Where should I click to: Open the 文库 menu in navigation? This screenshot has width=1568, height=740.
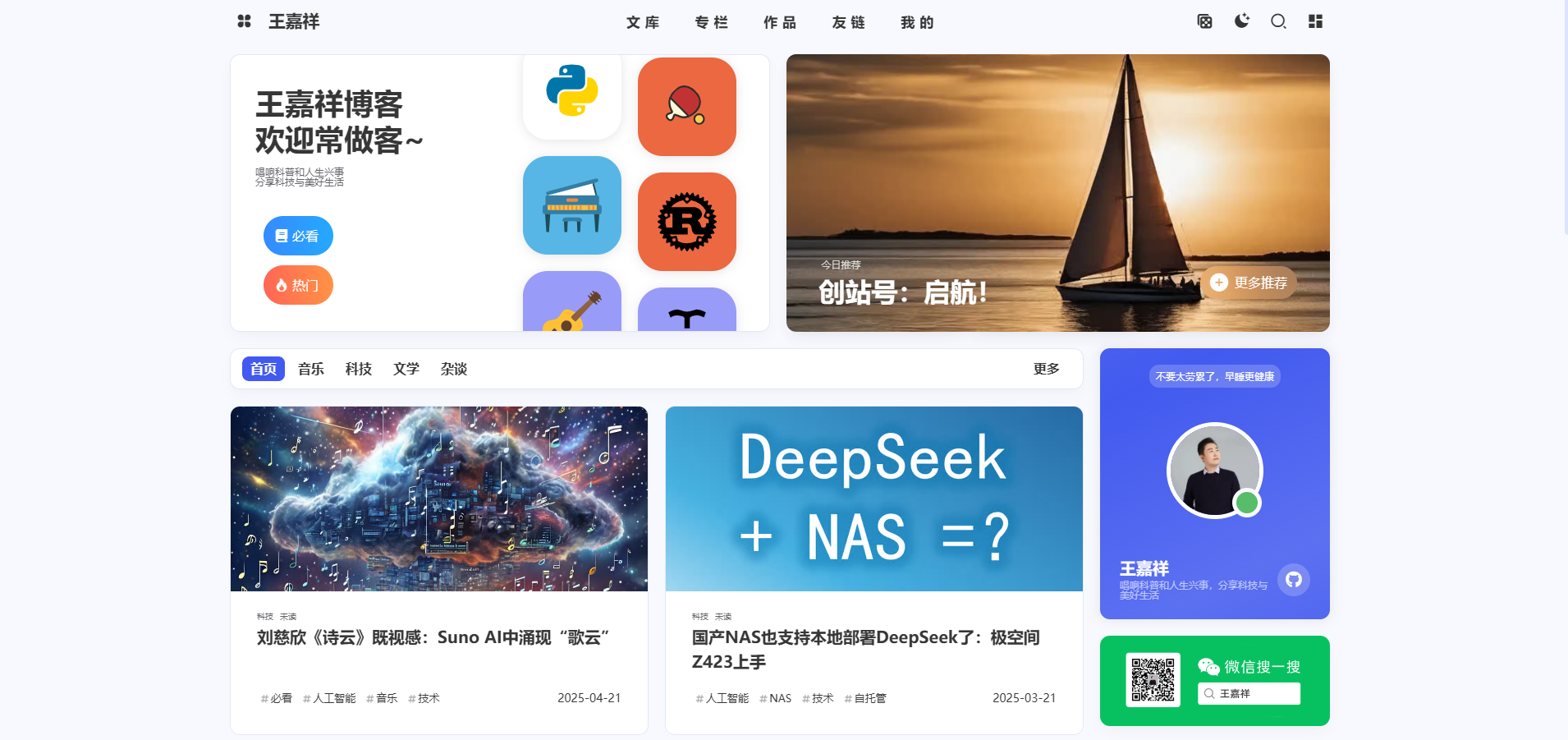pos(643,22)
